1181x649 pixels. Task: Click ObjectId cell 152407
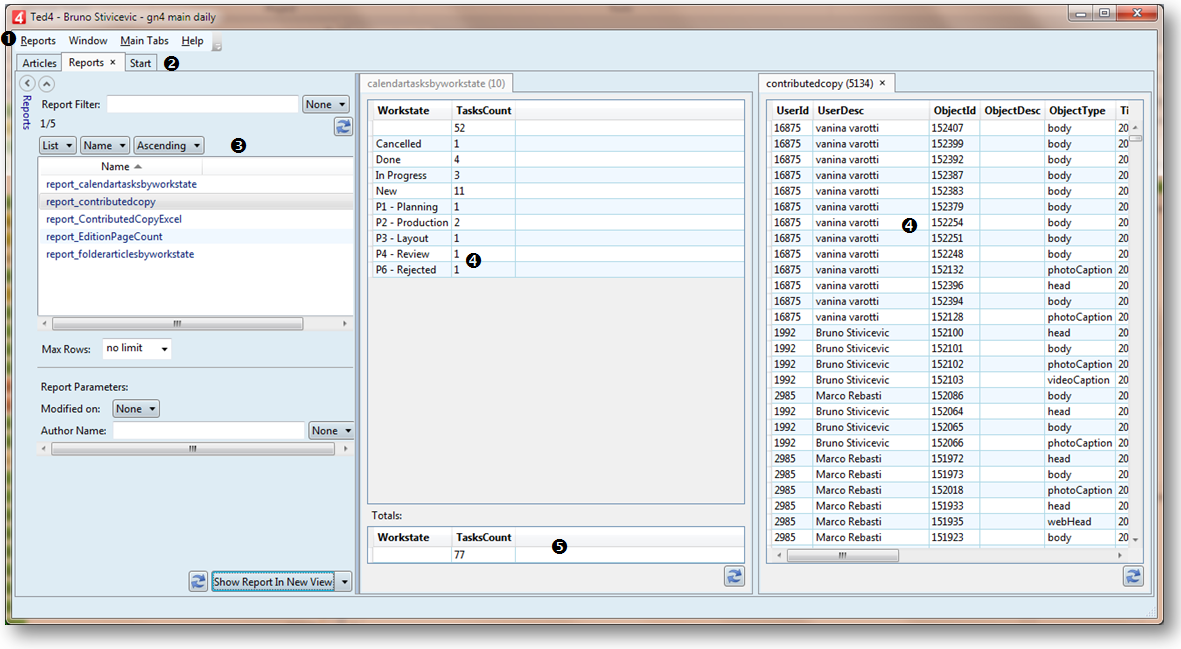tap(954, 128)
